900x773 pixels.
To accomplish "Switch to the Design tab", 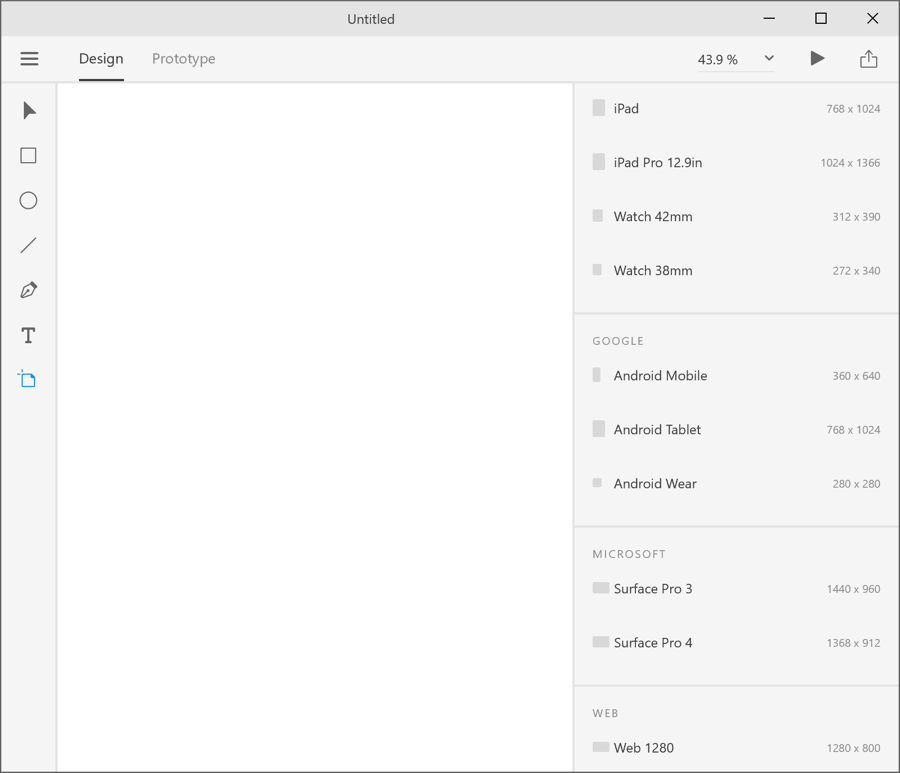I will coord(101,59).
